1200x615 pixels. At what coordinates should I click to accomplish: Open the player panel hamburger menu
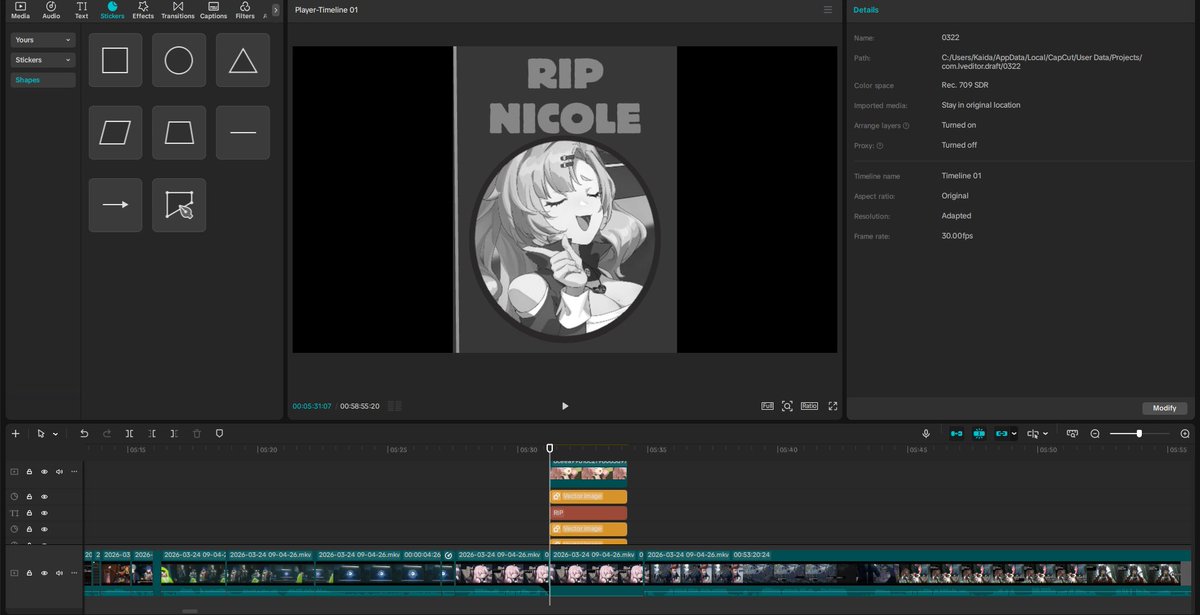(x=827, y=10)
